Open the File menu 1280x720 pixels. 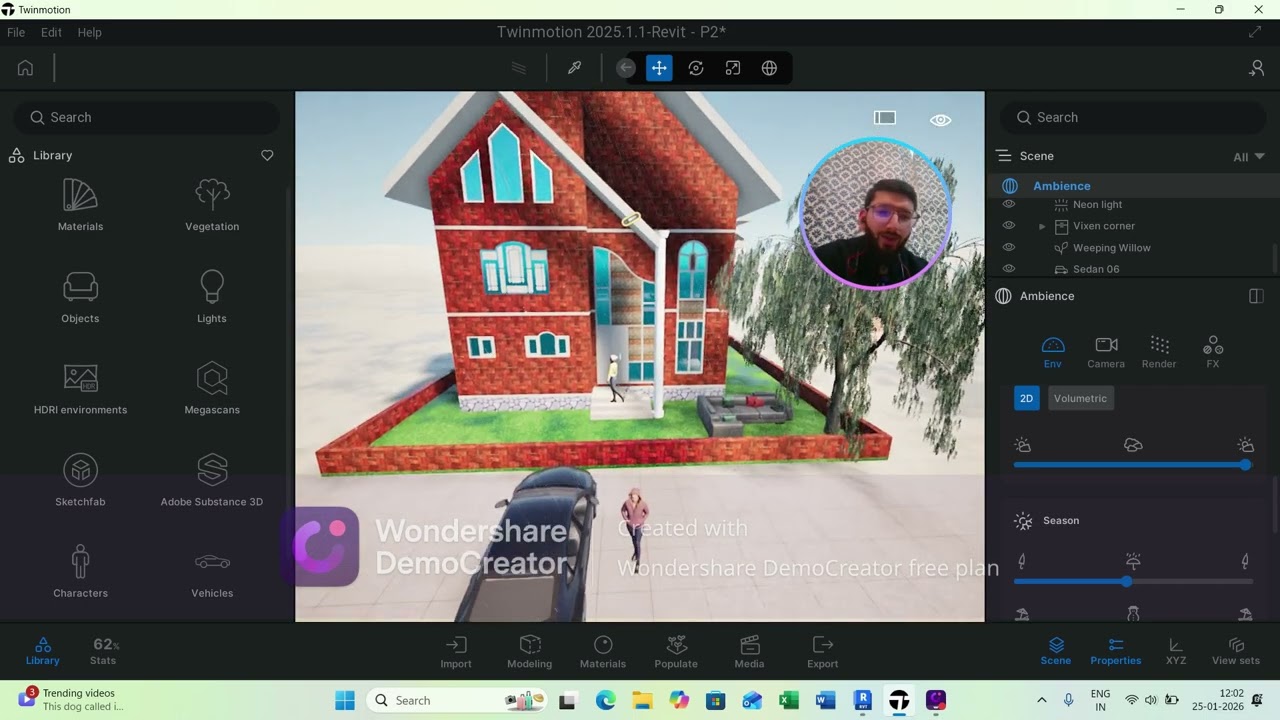click(16, 32)
